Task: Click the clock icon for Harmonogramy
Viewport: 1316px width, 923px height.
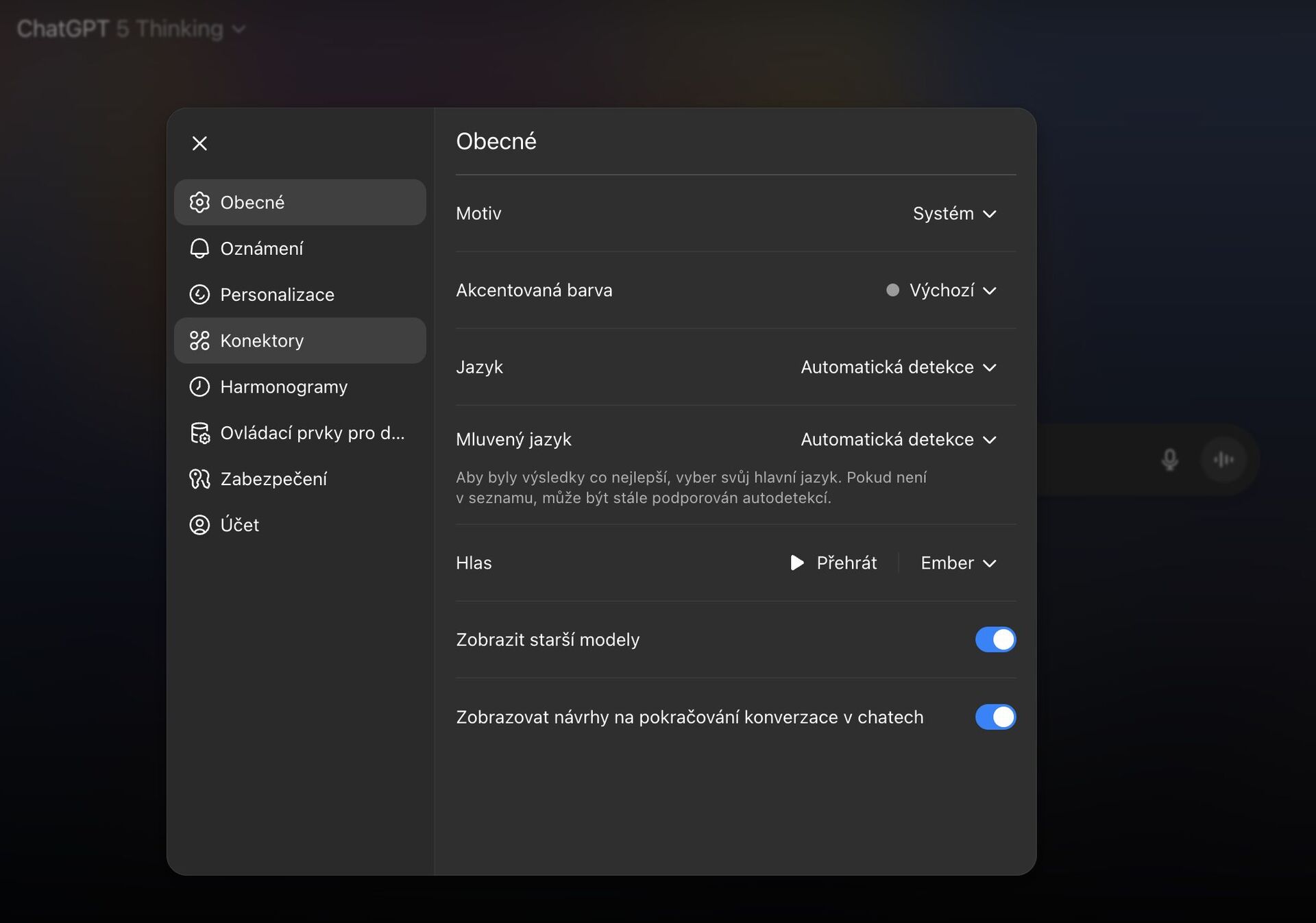Action: [x=199, y=386]
